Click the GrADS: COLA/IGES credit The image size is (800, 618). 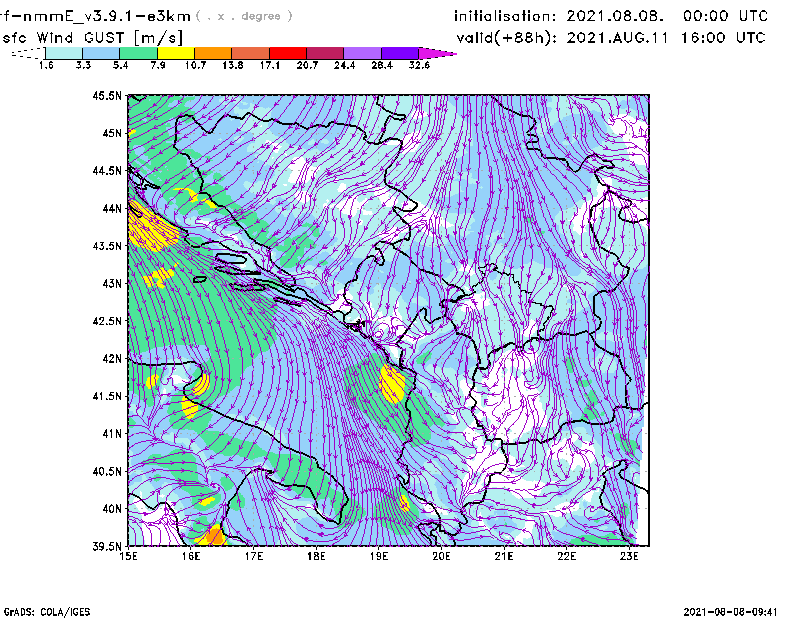point(47,612)
